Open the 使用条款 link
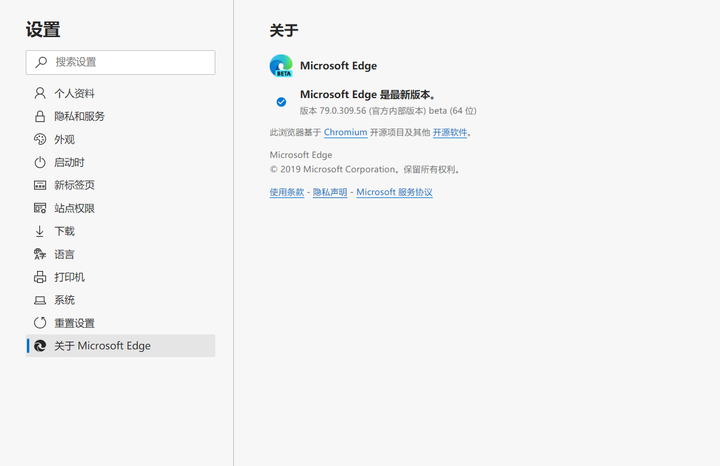The height and width of the screenshot is (466, 720). (287, 192)
